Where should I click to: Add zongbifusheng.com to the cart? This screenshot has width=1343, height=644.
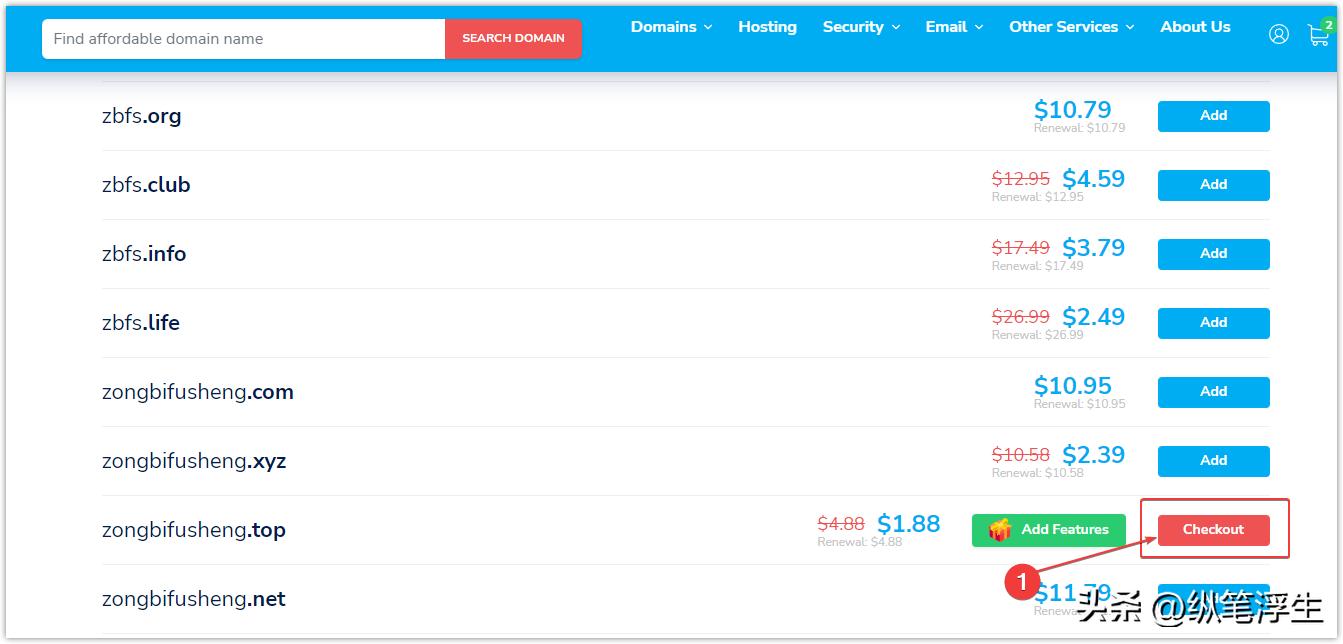click(1213, 392)
